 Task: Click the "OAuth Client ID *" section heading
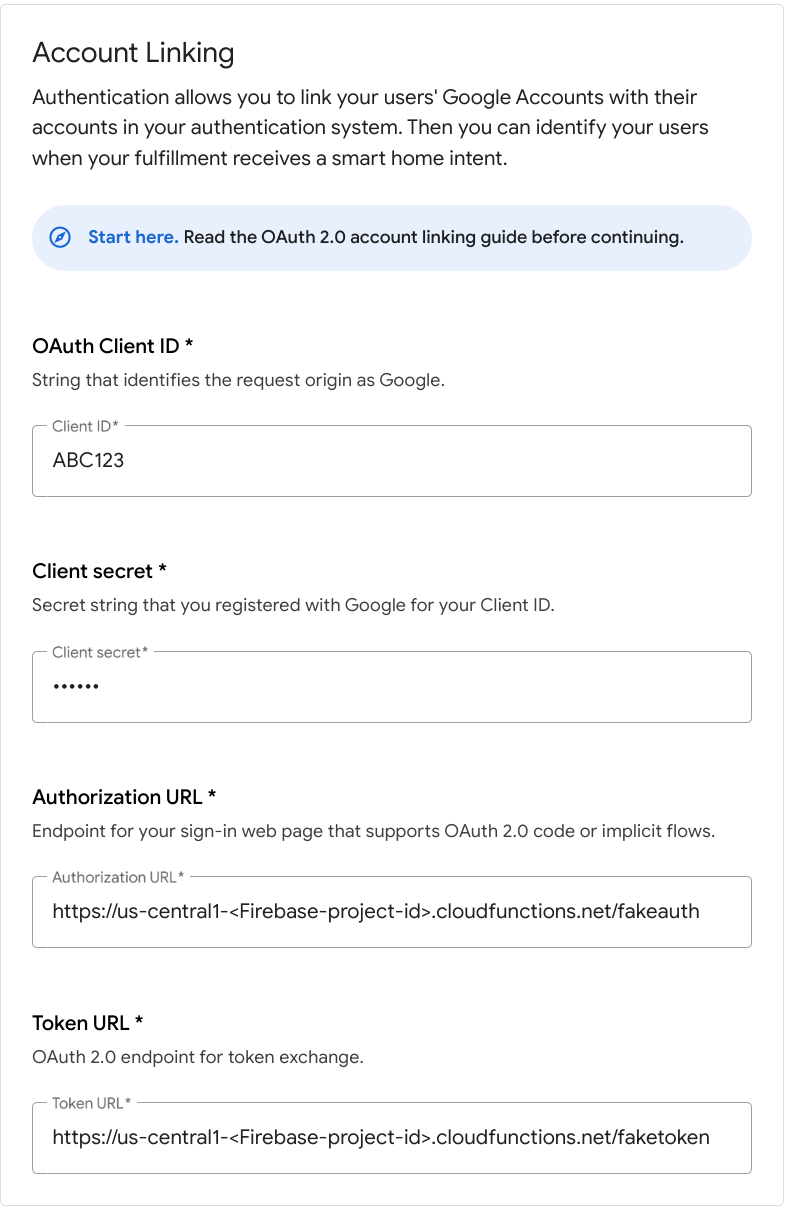click(112, 346)
